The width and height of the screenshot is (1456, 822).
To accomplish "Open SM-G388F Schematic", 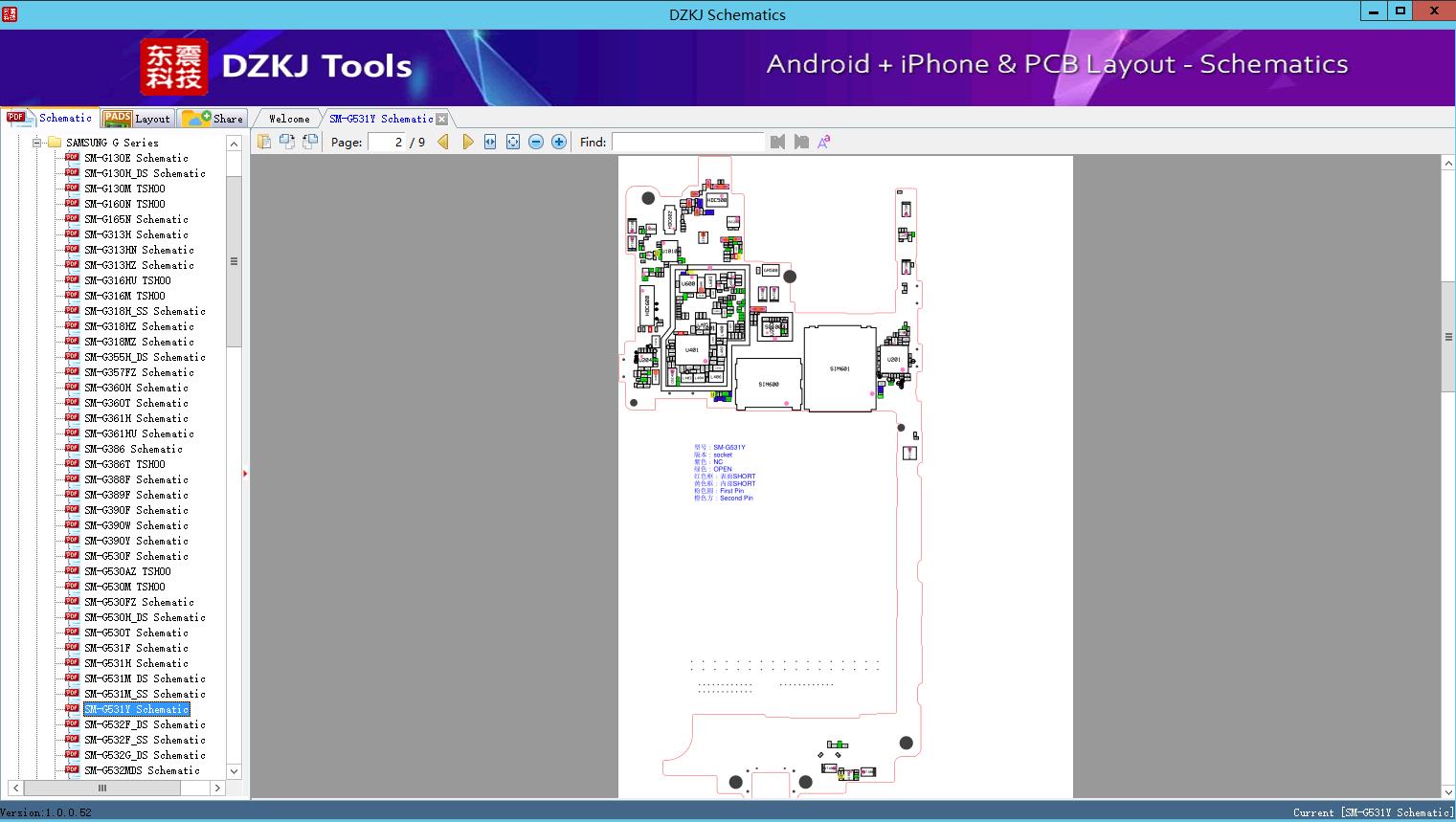I will point(136,479).
